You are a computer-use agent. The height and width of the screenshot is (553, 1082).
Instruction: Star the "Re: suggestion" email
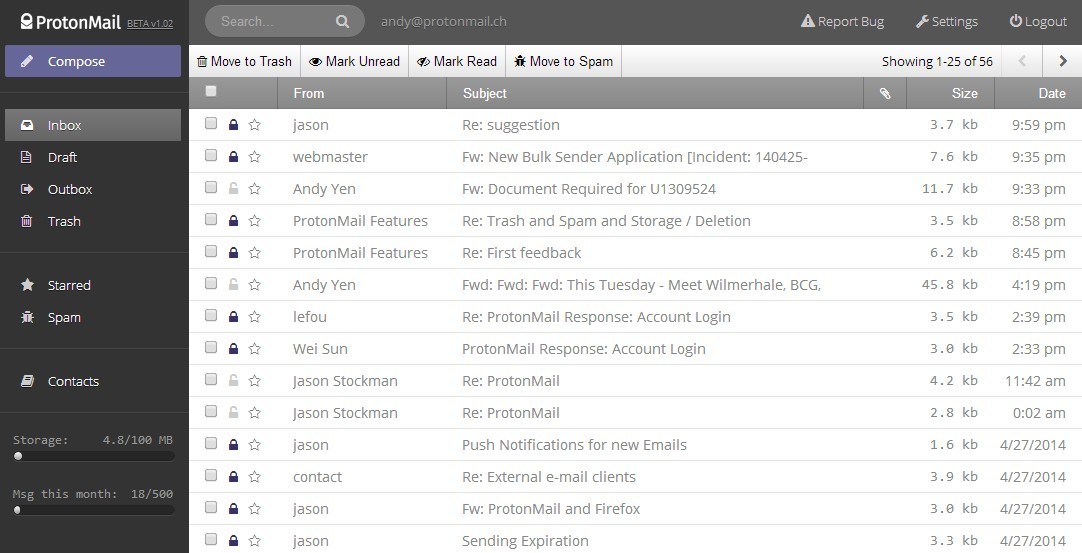click(x=255, y=125)
